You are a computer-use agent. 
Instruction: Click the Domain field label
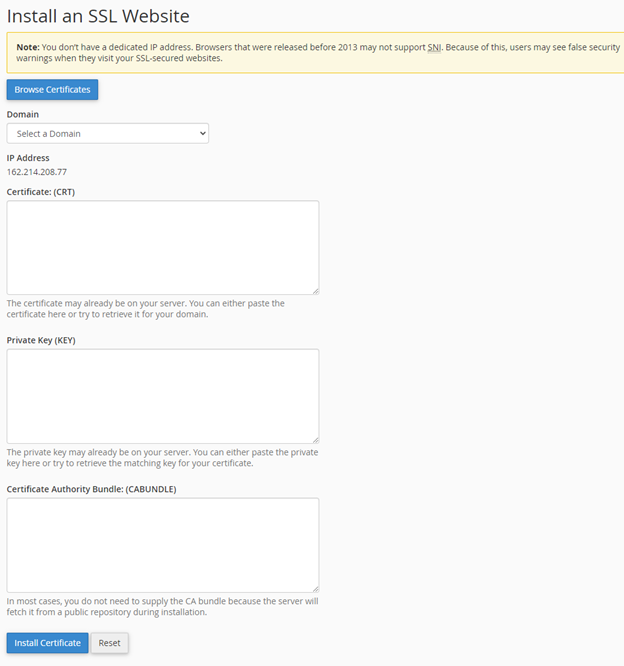click(23, 114)
